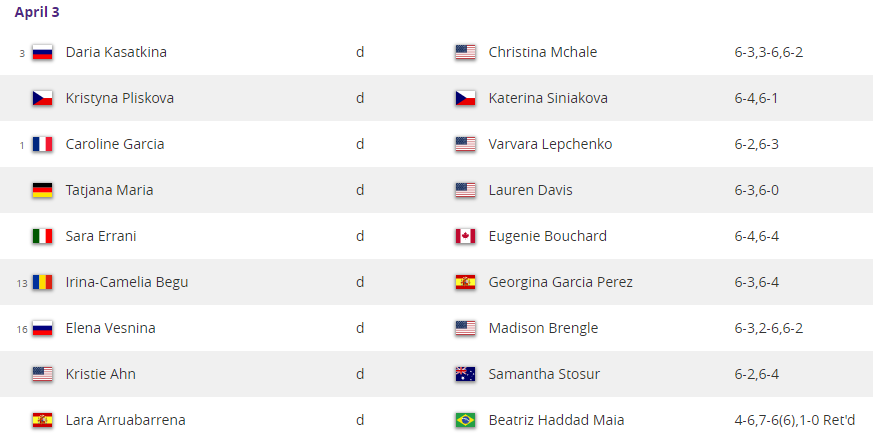Open the Lara Arruabarrena player name

126,420
